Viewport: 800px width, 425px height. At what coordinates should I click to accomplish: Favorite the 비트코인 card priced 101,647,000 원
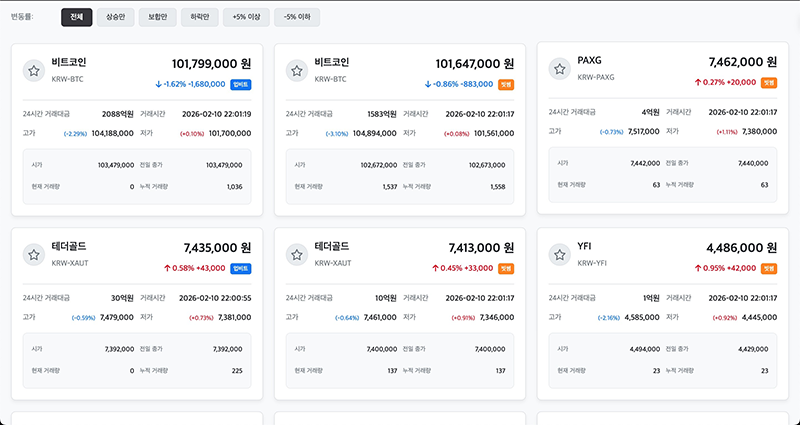(x=297, y=71)
